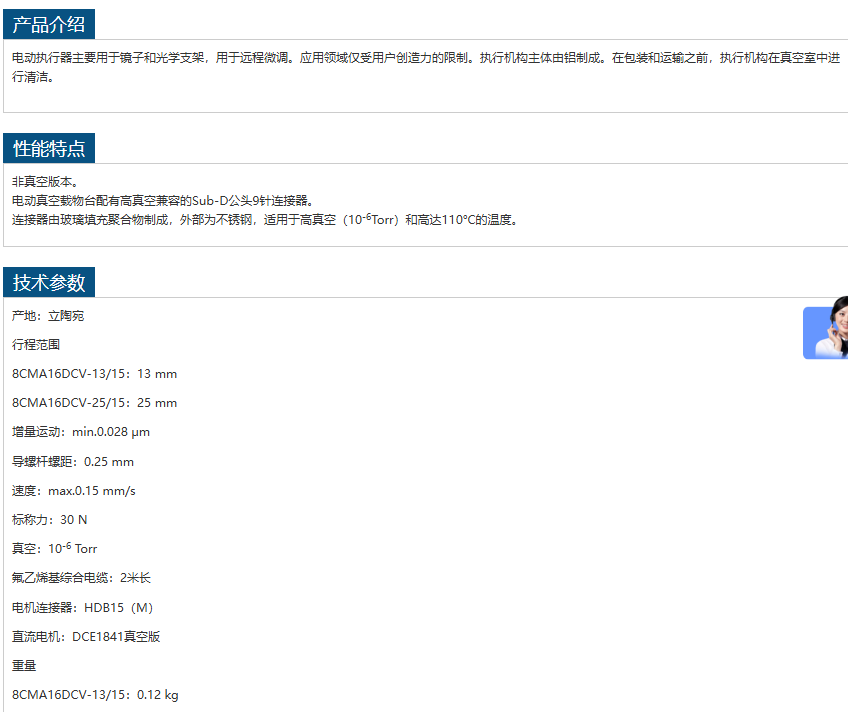Click the 电机连接器 HDB15 (M) line

point(82,608)
